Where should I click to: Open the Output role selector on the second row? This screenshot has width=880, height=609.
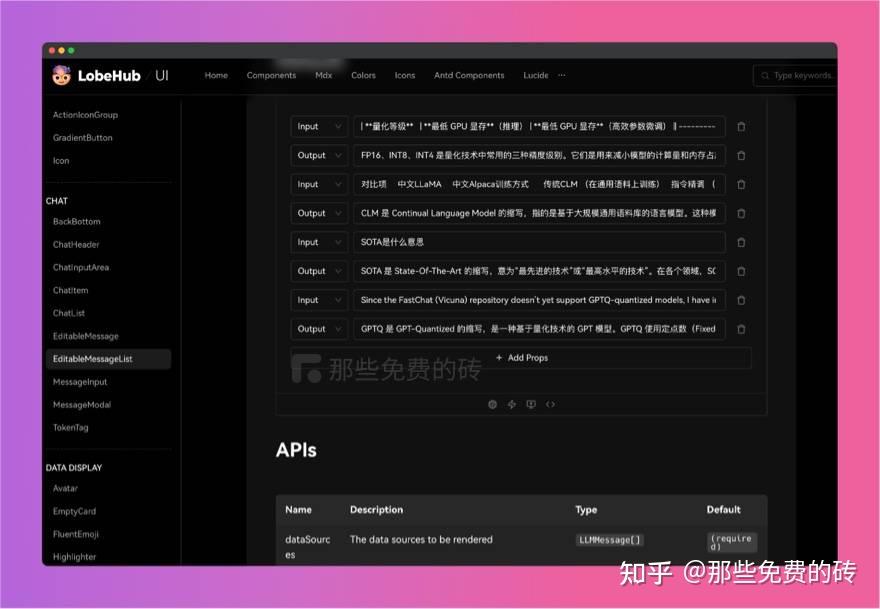318,155
